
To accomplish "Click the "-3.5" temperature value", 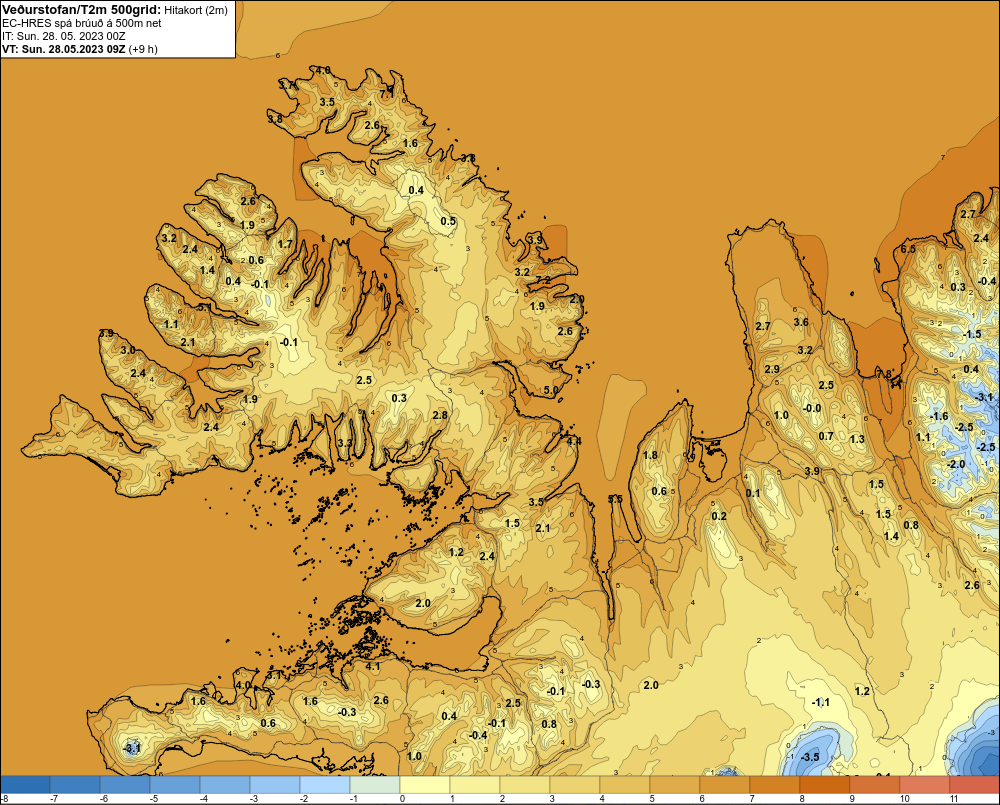I will [809, 757].
